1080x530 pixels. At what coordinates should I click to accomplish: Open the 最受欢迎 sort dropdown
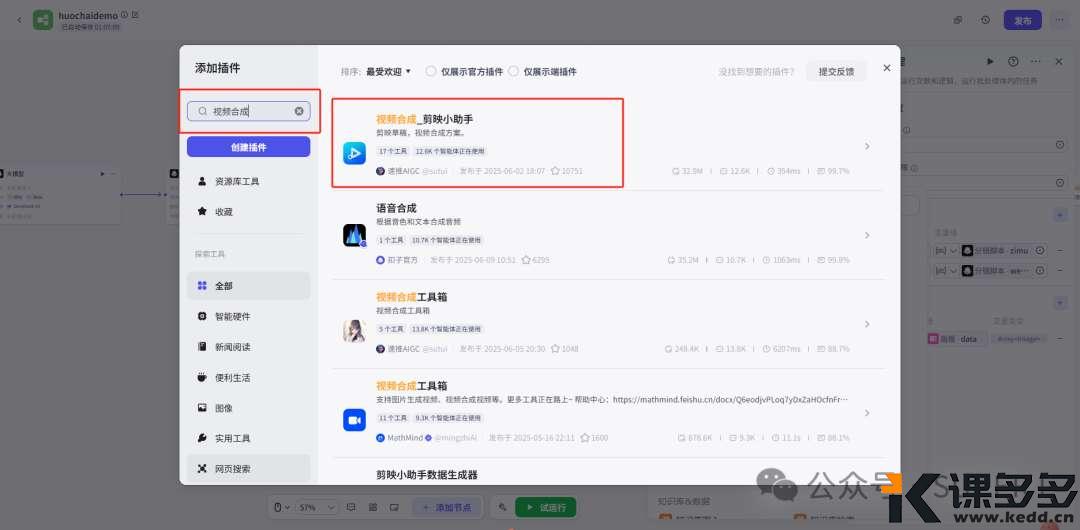(388, 71)
